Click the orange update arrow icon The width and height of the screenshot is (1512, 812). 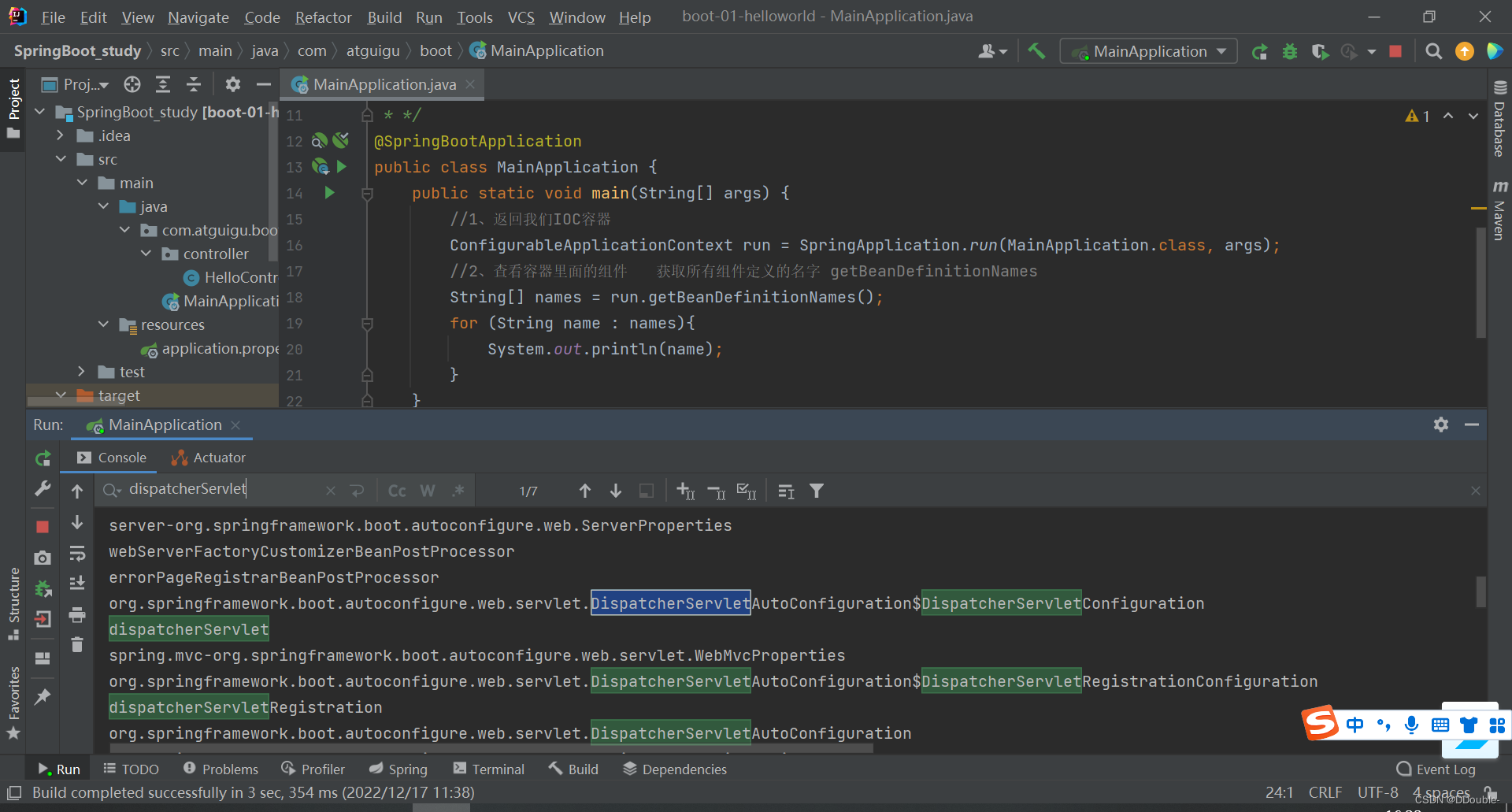pos(1465,51)
